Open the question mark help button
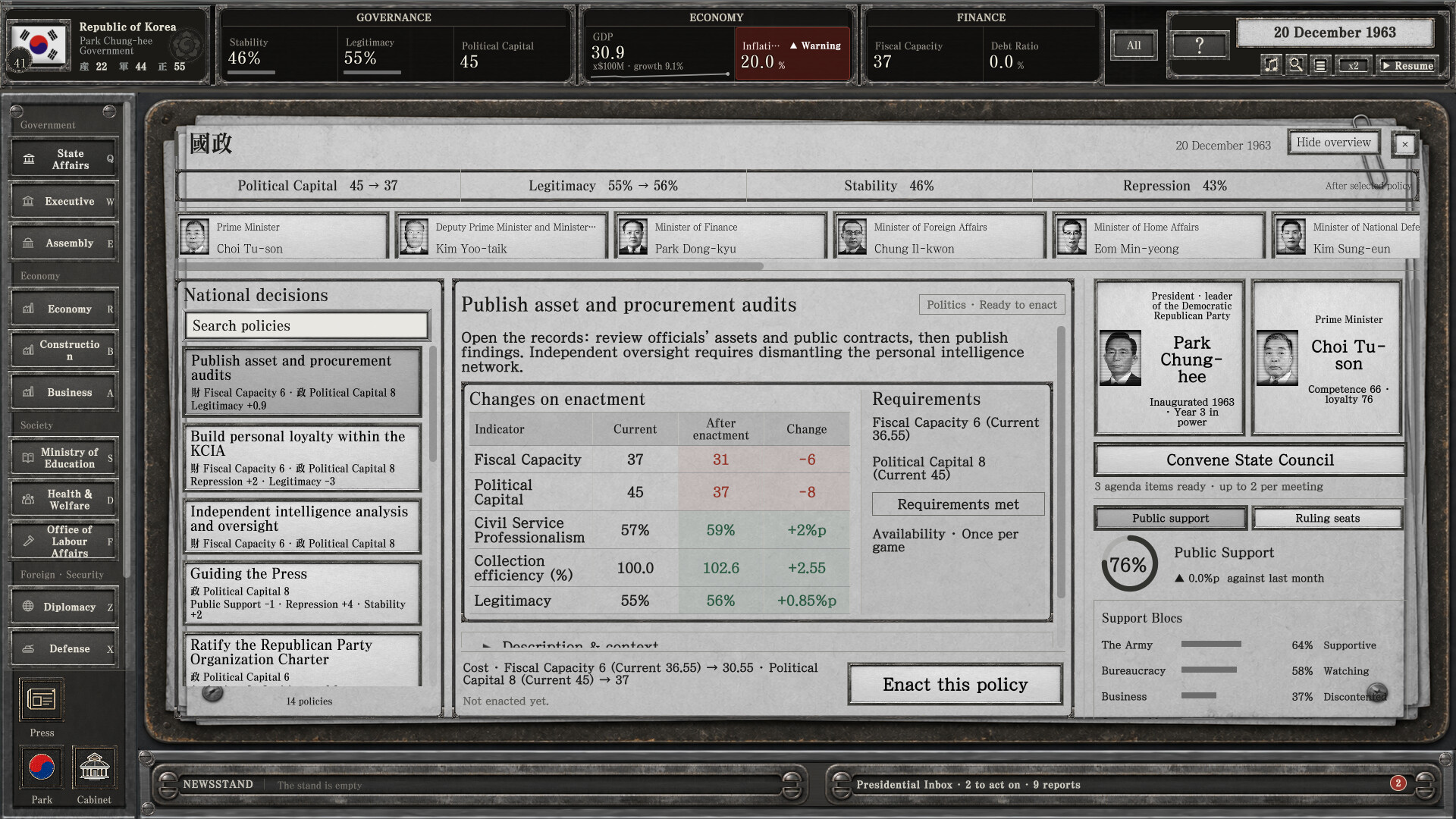 point(1199,45)
